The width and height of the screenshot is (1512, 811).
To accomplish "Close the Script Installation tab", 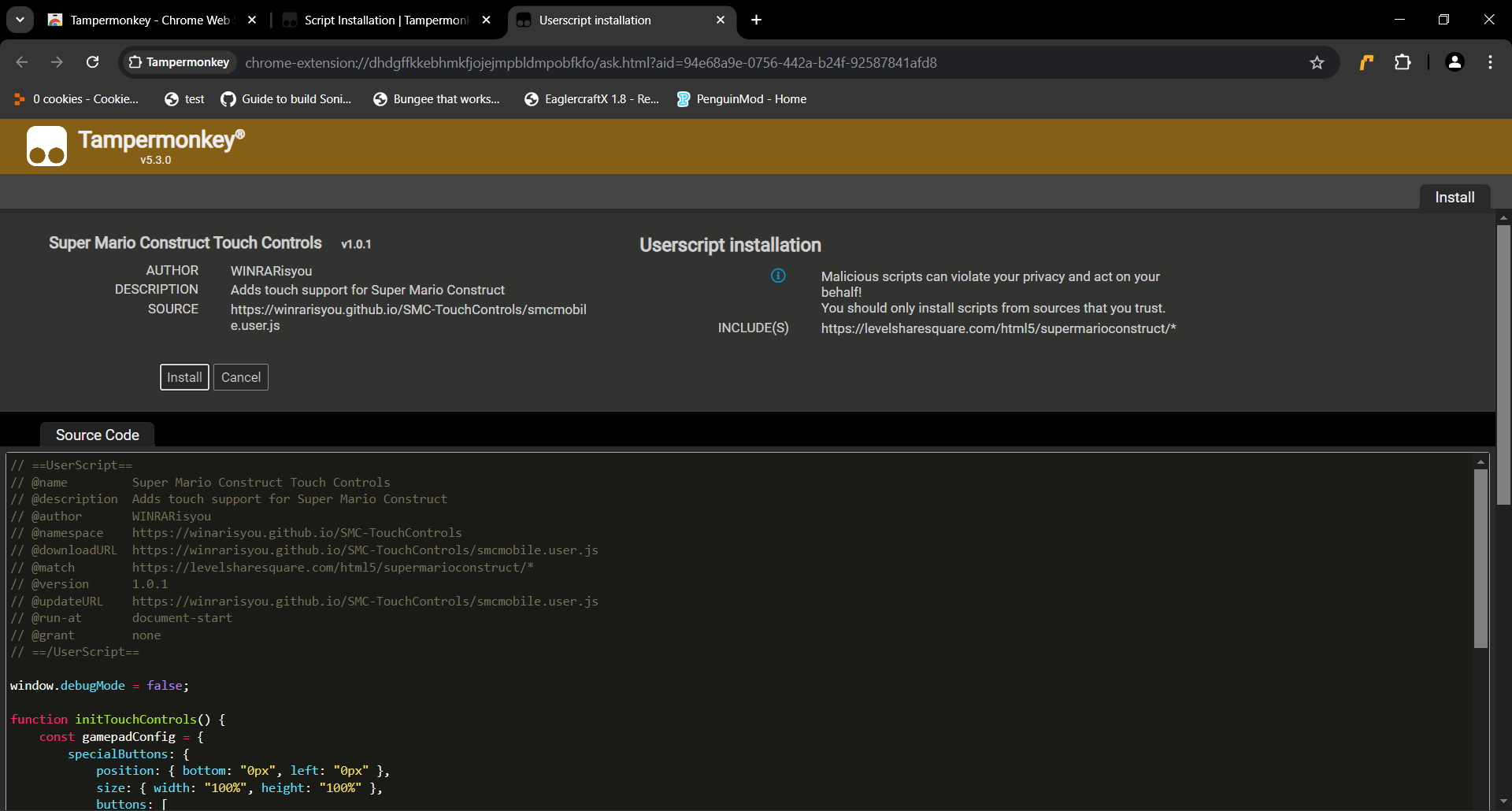I will tap(487, 20).
